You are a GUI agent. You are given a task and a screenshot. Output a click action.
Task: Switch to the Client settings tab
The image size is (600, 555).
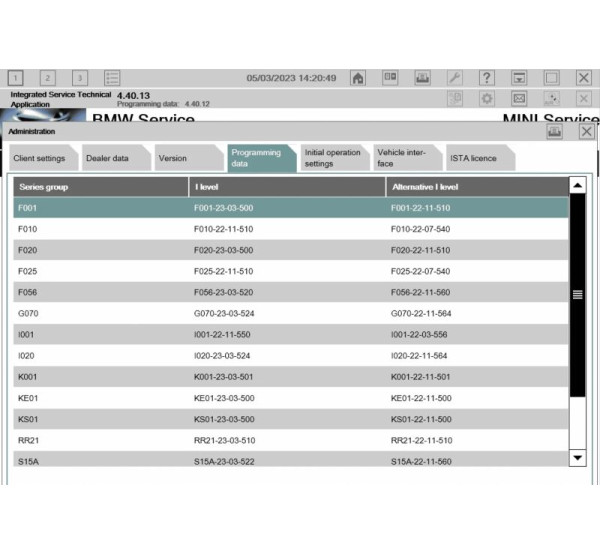click(x=39, y=158)
